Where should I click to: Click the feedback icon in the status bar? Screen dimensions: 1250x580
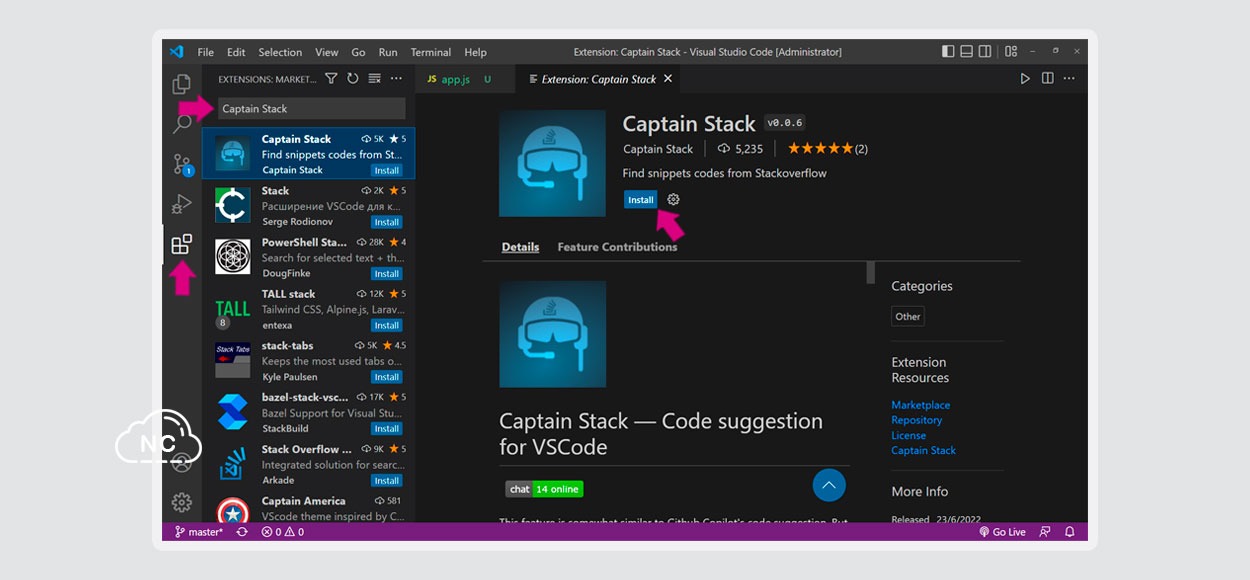(x=1045, y=532)
